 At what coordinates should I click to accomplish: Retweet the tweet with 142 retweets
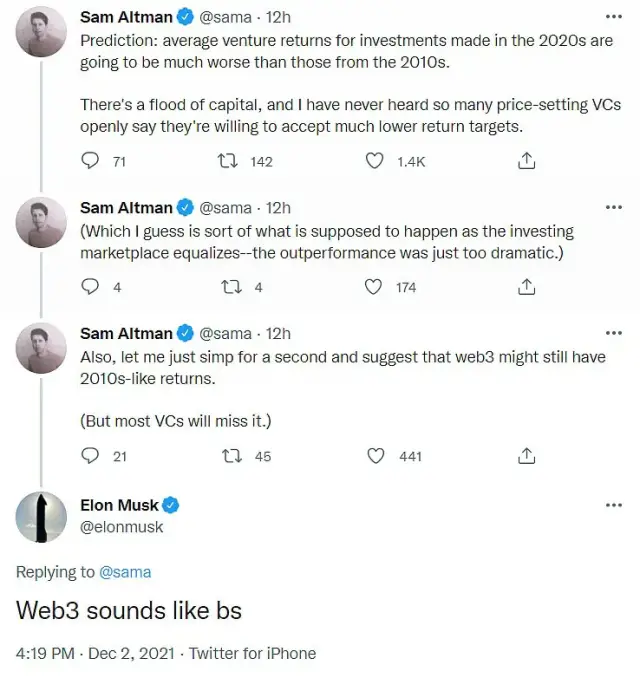(x=229, y=161)
